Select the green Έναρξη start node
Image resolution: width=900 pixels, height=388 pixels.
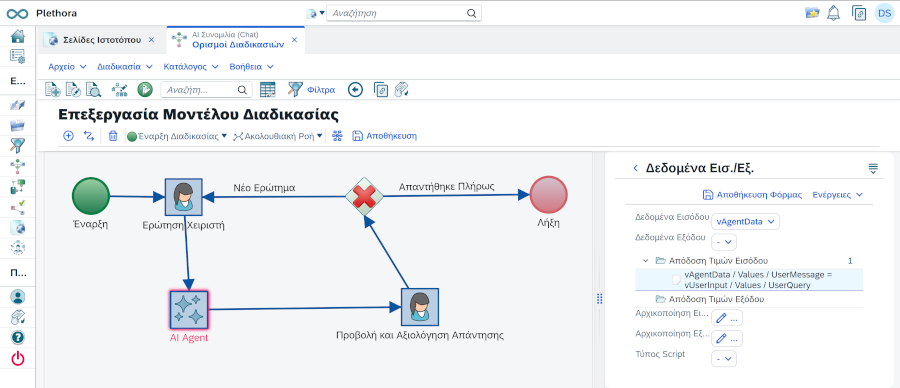pyautogui.click(x=91, y=196)
